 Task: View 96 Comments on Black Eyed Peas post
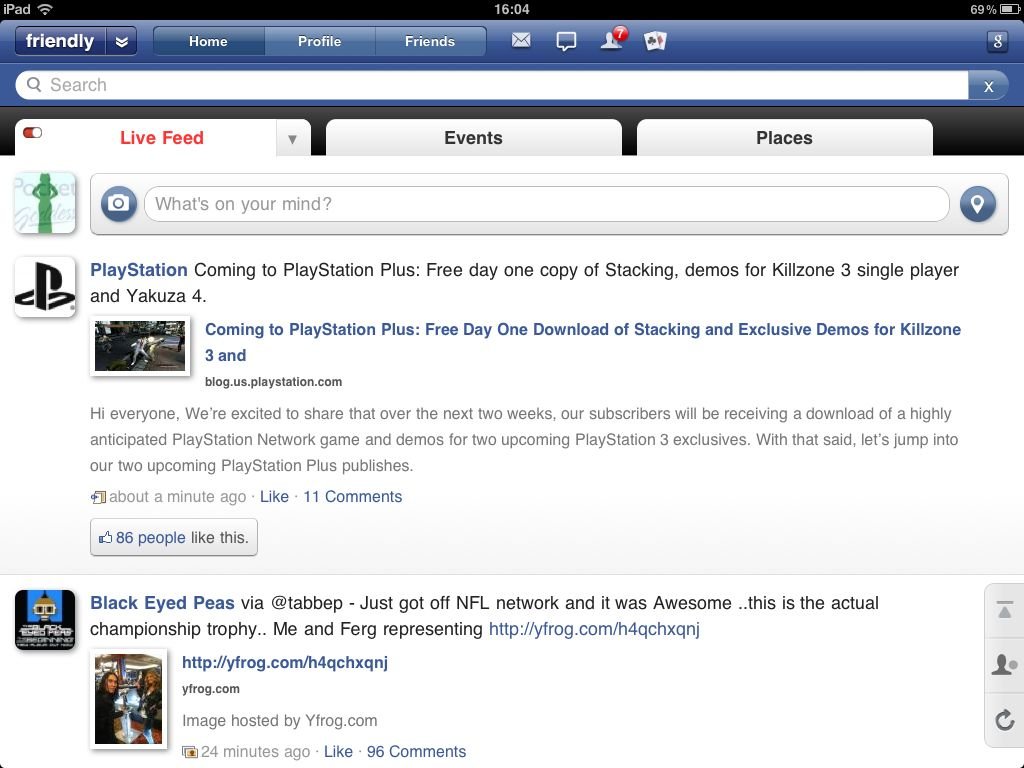tap(417, 752)
